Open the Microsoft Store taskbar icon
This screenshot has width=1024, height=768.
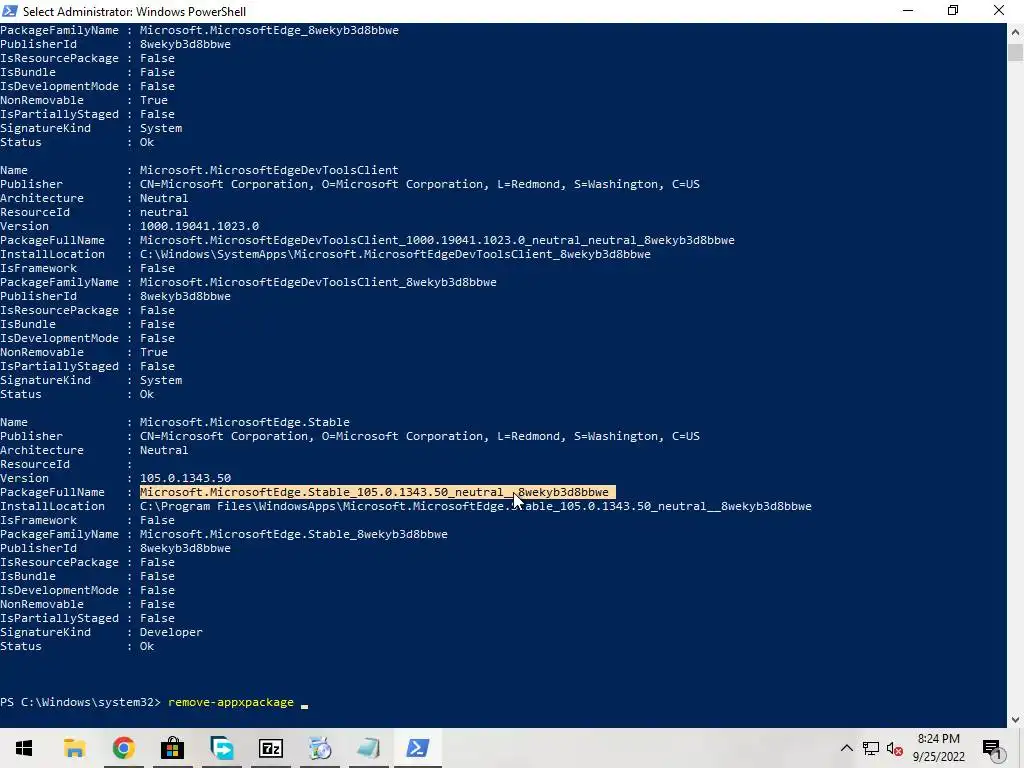pos(172,748)
